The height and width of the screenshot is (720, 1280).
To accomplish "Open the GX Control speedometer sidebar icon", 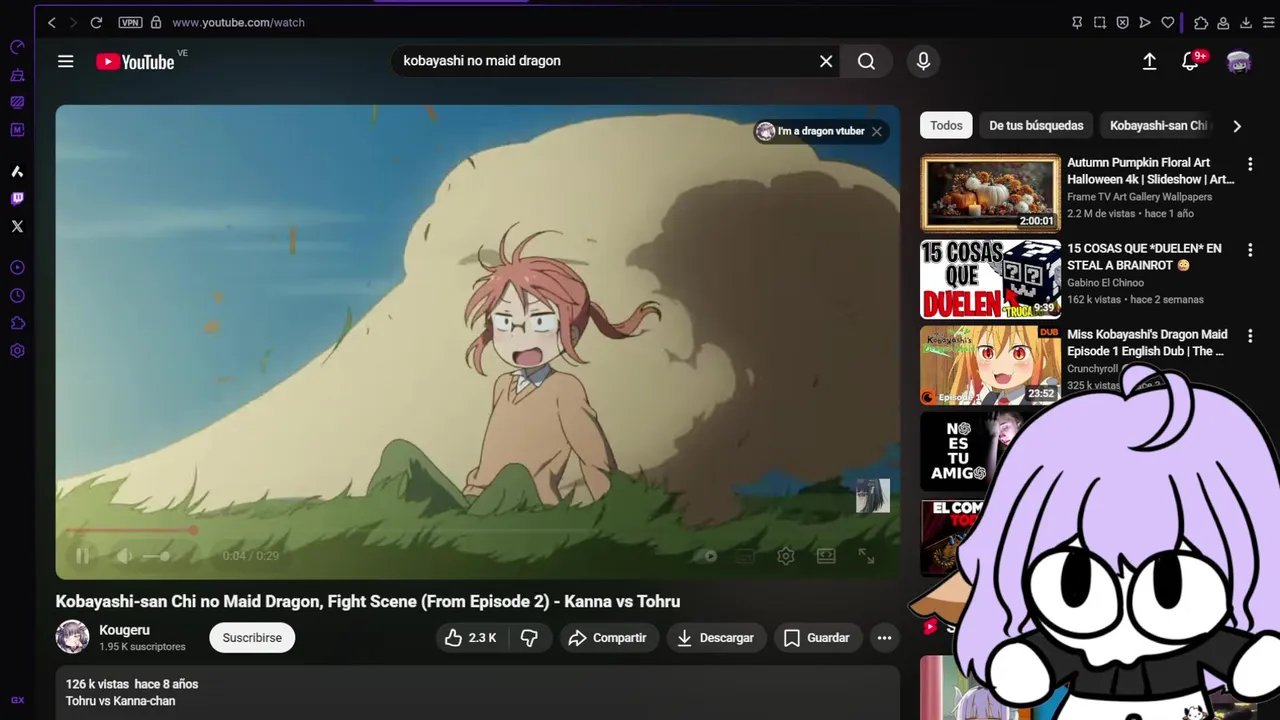I will 17,47.
